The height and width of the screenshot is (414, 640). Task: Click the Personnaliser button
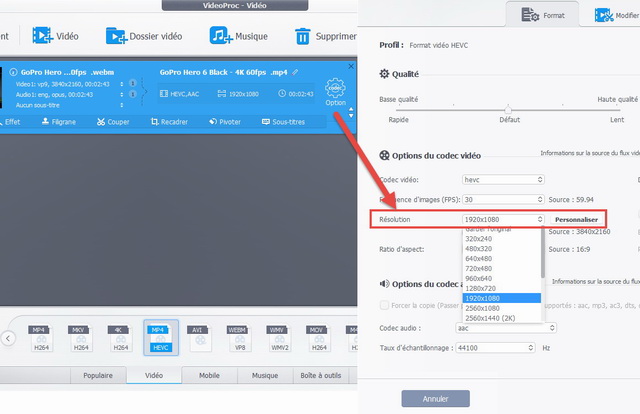point(576,220)
